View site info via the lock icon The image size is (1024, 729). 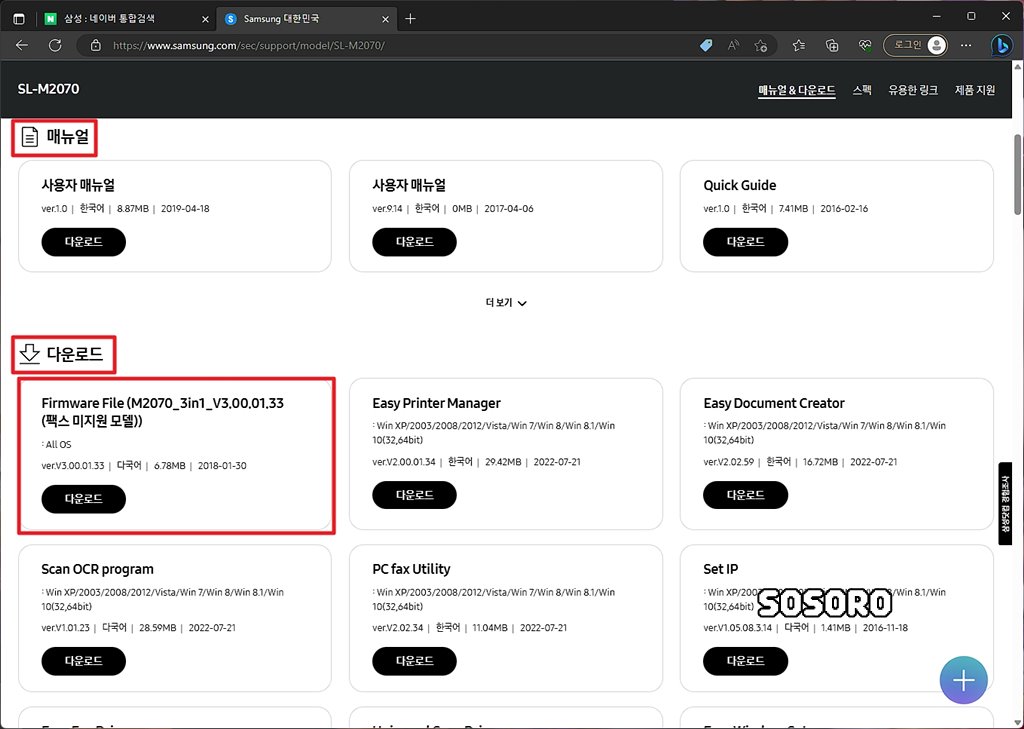pos(96,45)
